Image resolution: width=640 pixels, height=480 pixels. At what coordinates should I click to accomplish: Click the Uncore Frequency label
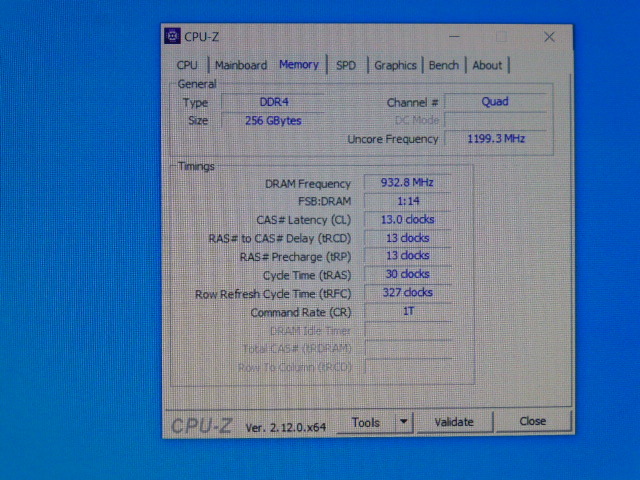(x=392, y=139)
